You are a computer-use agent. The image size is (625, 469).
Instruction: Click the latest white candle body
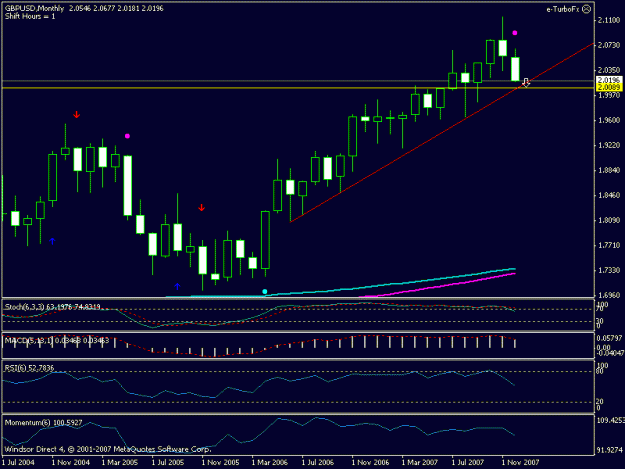click(515, 69)
